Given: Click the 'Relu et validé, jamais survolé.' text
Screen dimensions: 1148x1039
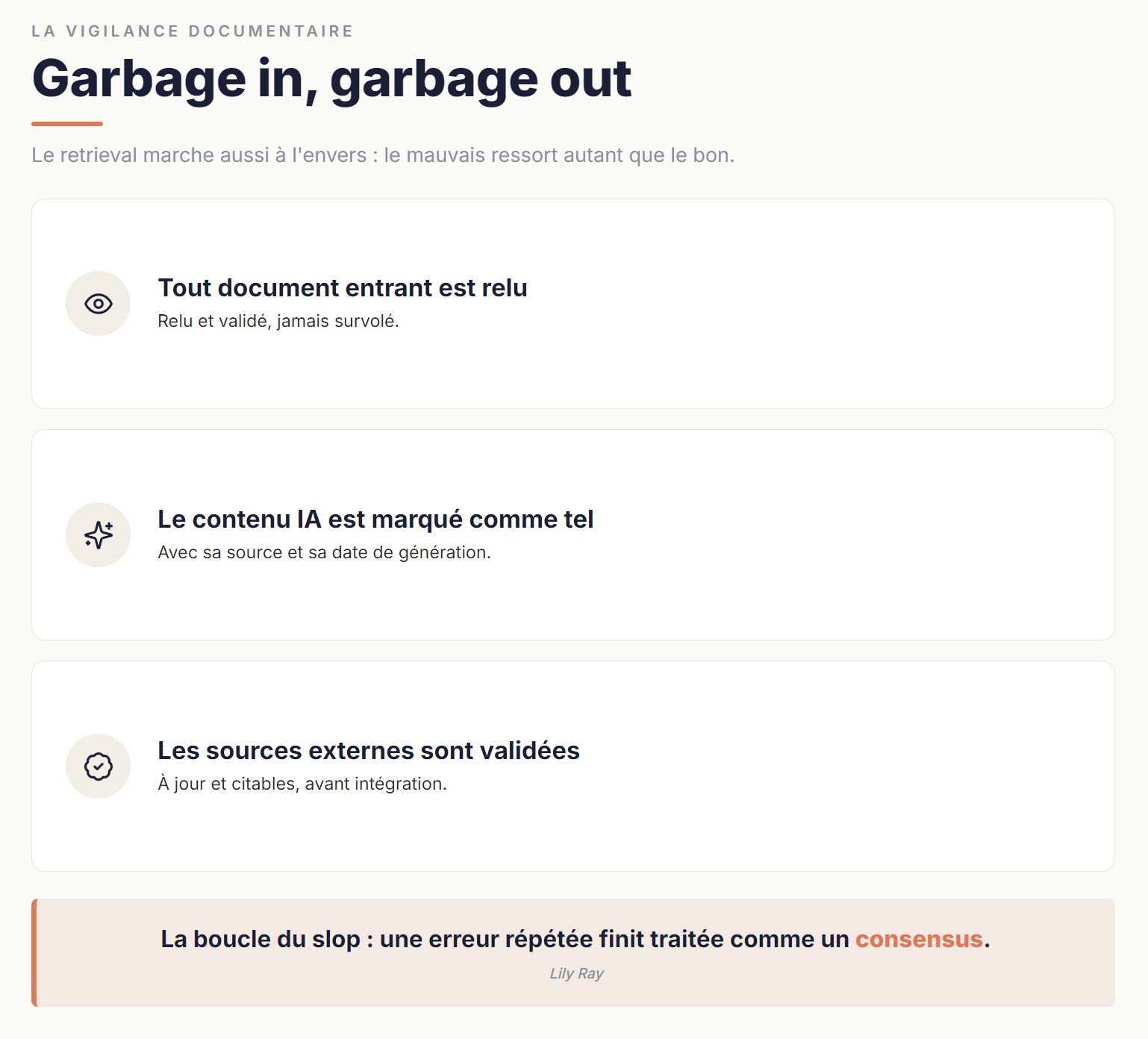Looking at the screenshot, I should click(278, 321).
